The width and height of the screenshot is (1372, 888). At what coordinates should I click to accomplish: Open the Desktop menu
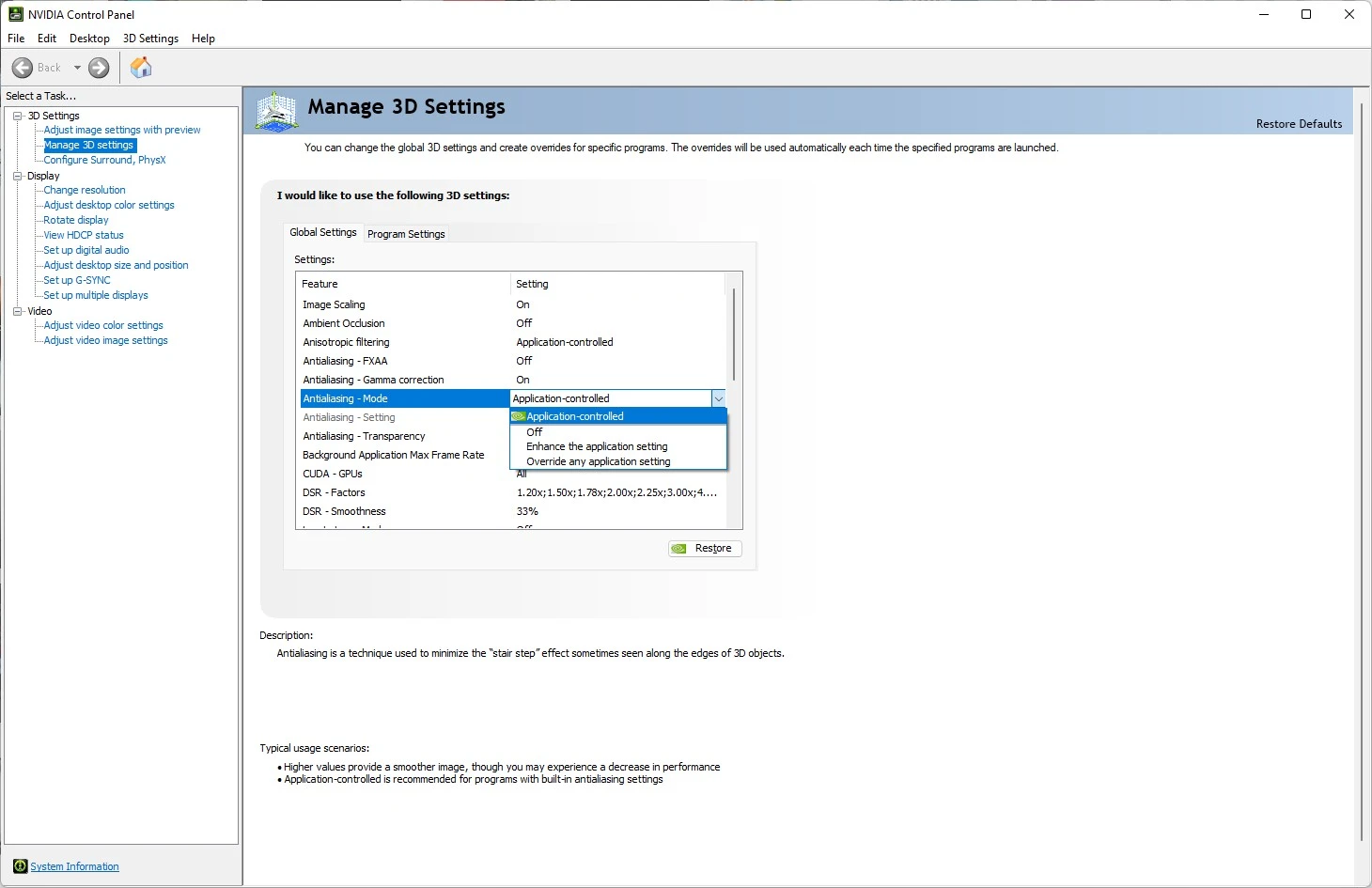(x=89, y=39)
